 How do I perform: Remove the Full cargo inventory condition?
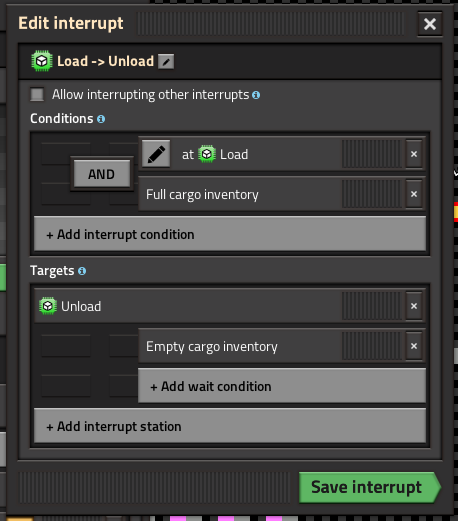[x=414, y=194]
